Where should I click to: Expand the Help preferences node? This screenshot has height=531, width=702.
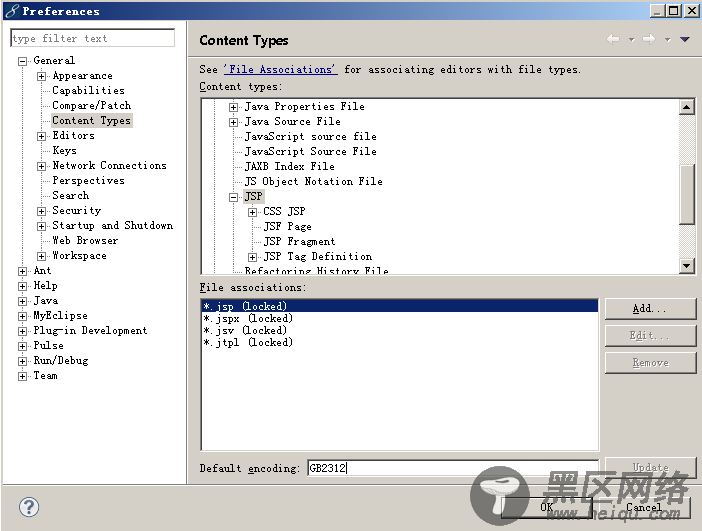click(22, 286)
